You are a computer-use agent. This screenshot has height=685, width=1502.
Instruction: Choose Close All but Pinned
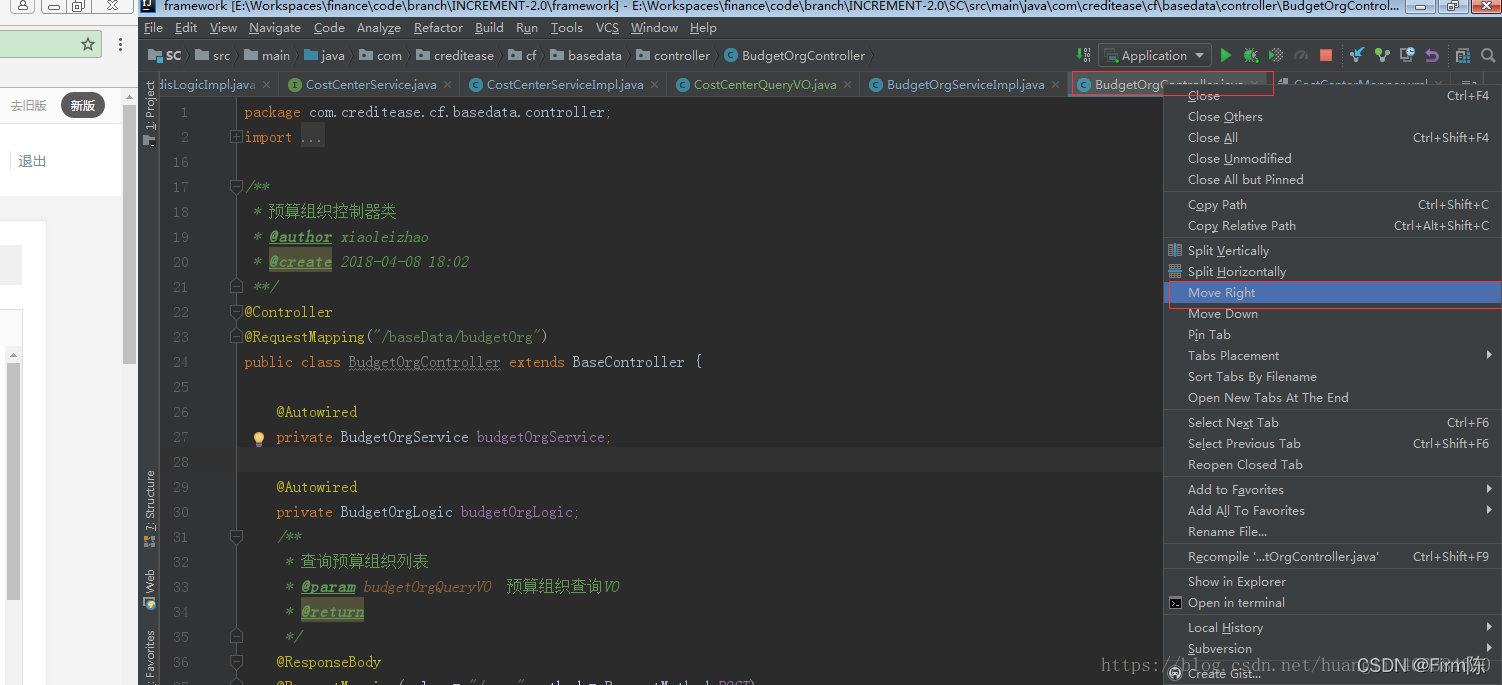pyautogui.click(x=1332, y=180)
